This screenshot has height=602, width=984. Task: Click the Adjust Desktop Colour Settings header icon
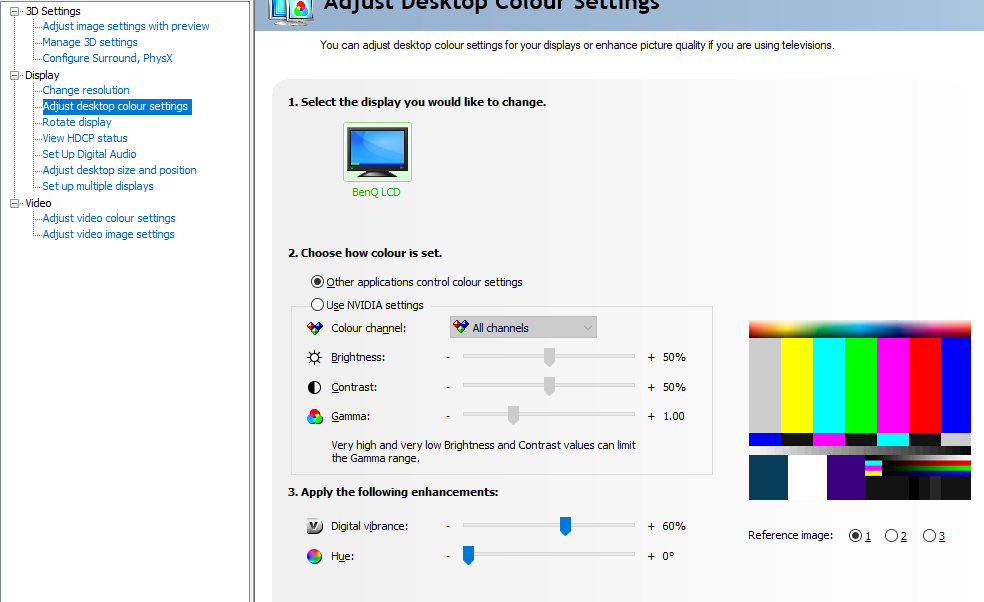click(x=291, y=11)
